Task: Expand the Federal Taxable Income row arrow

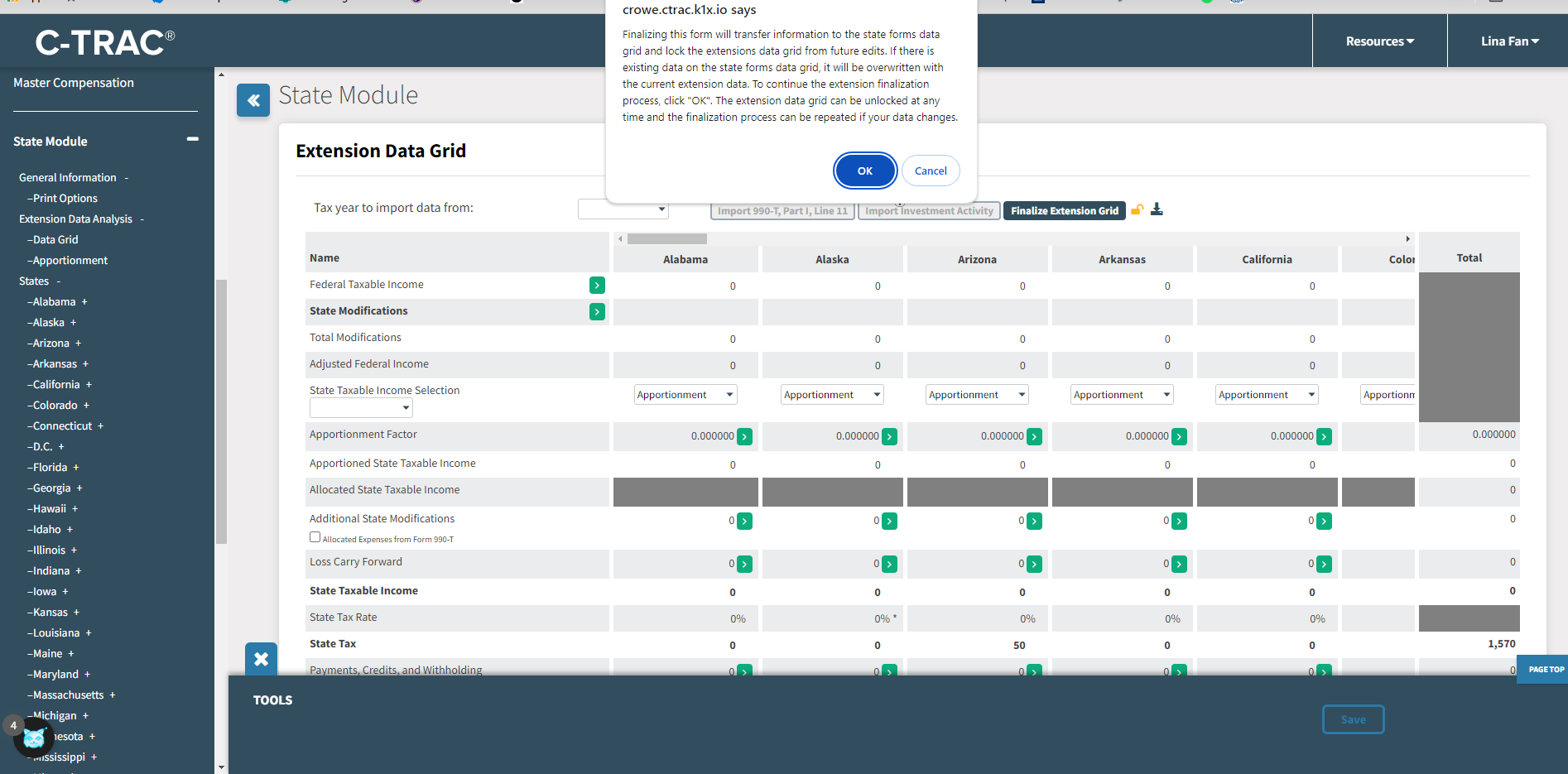Action: click(597, 286)
